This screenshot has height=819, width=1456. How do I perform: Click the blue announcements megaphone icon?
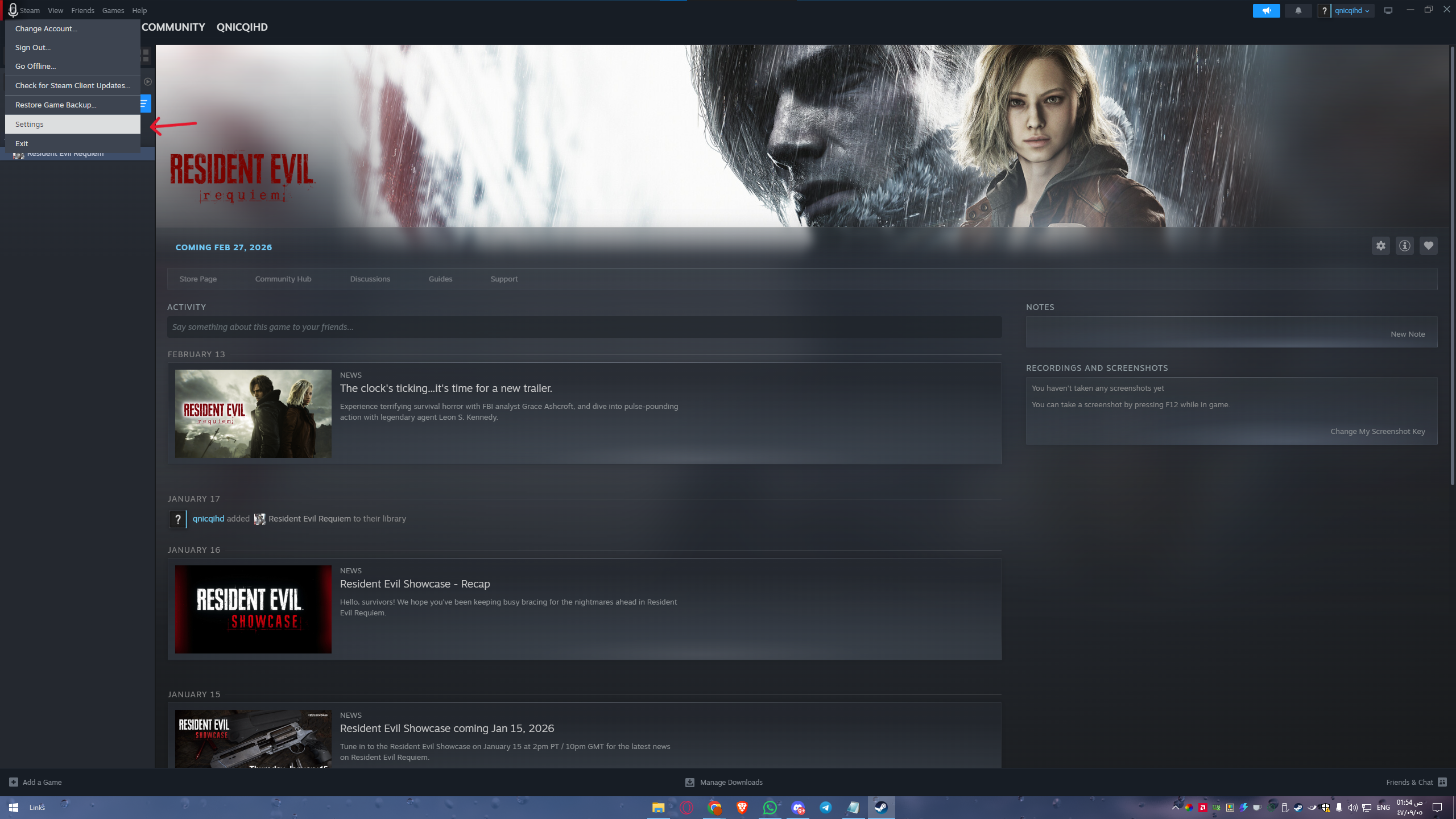pos(1266,11)
